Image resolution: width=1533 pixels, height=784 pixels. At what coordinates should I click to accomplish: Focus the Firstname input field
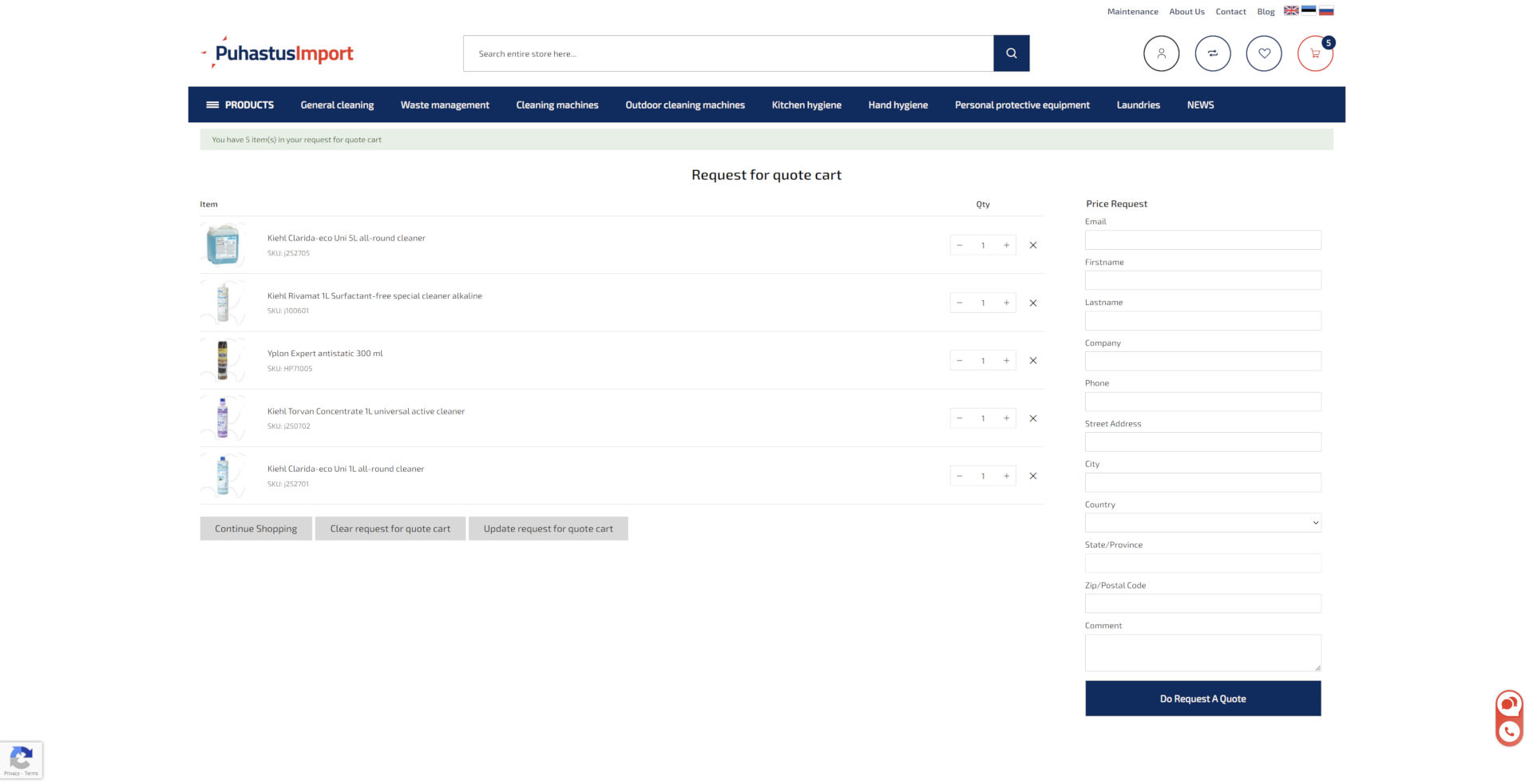(1202, 280)
